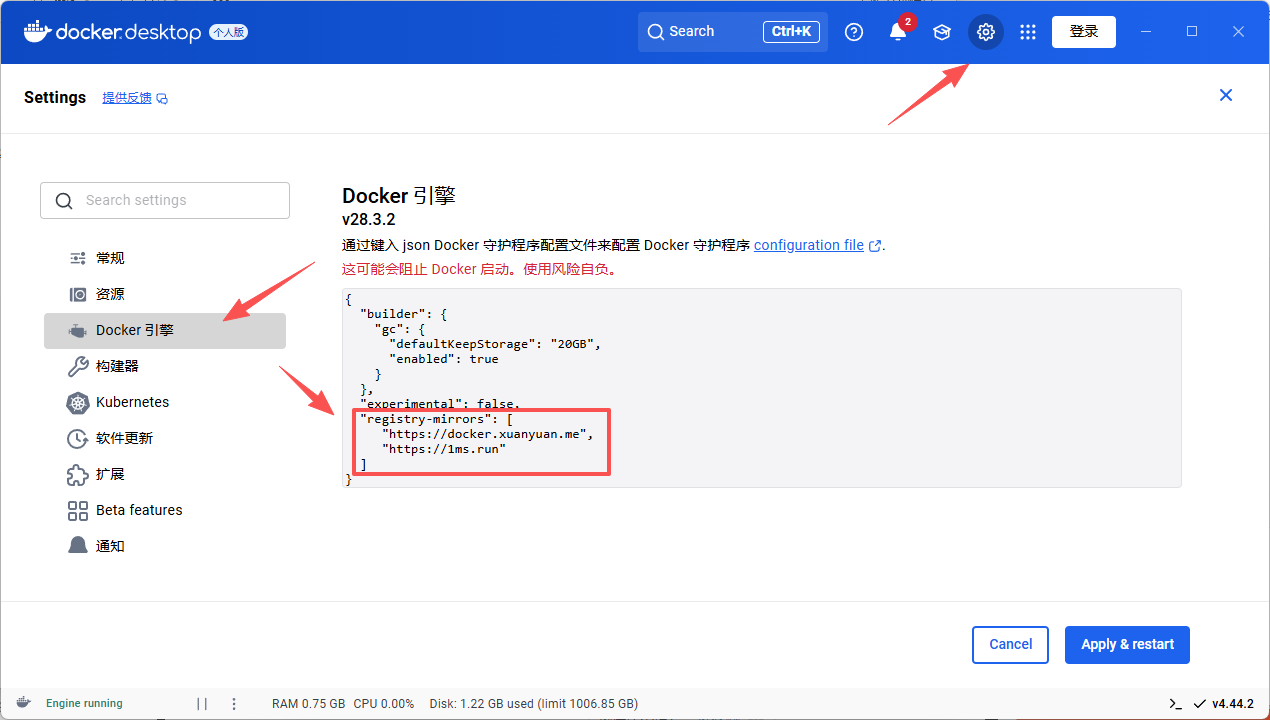Click inside the daemon JSON editor
The width and height of the screenshot is (1270, 720).
761,388
